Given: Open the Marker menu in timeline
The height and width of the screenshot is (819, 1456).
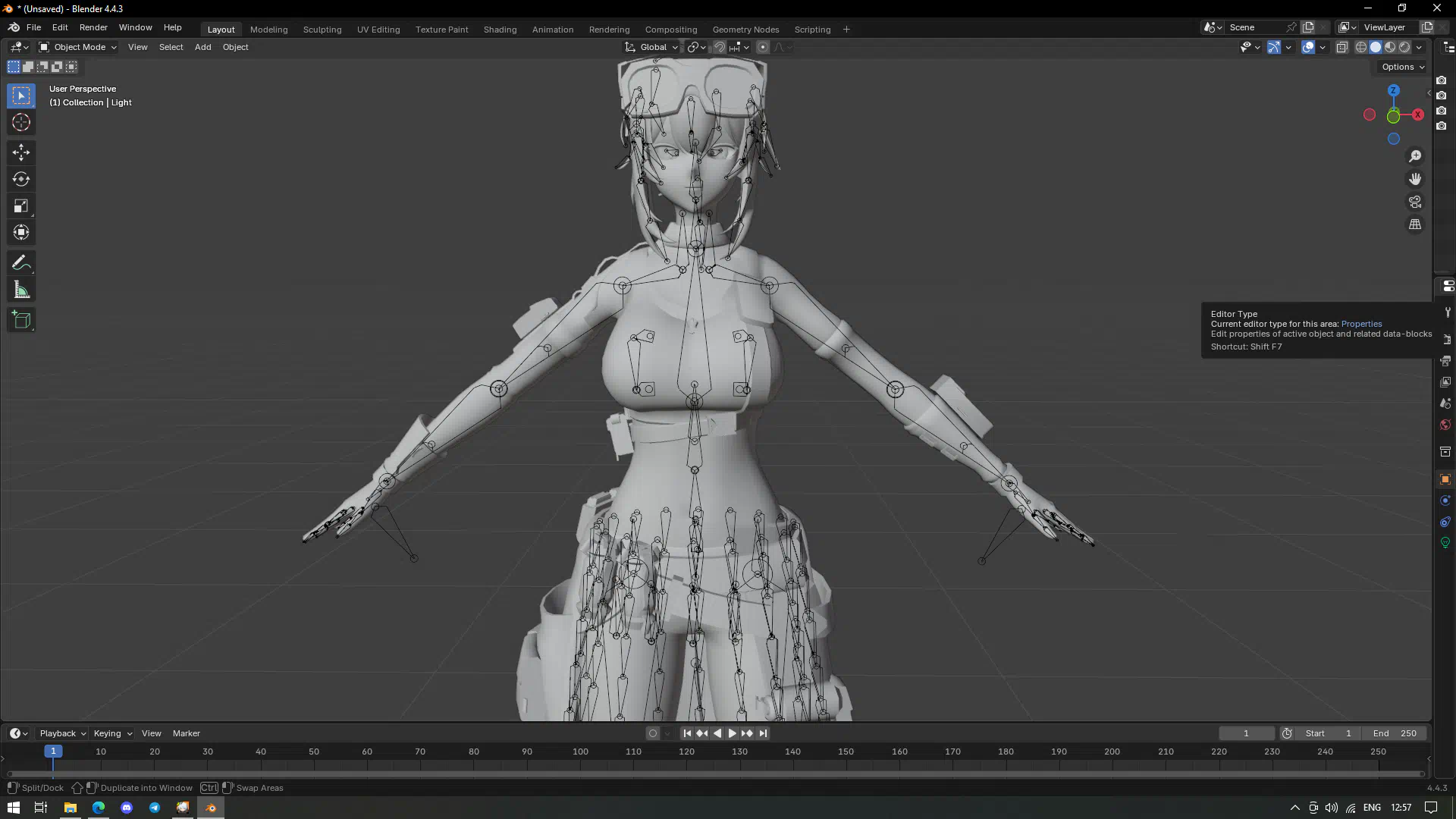Looking at the screenshot, I should coord(187,733).
